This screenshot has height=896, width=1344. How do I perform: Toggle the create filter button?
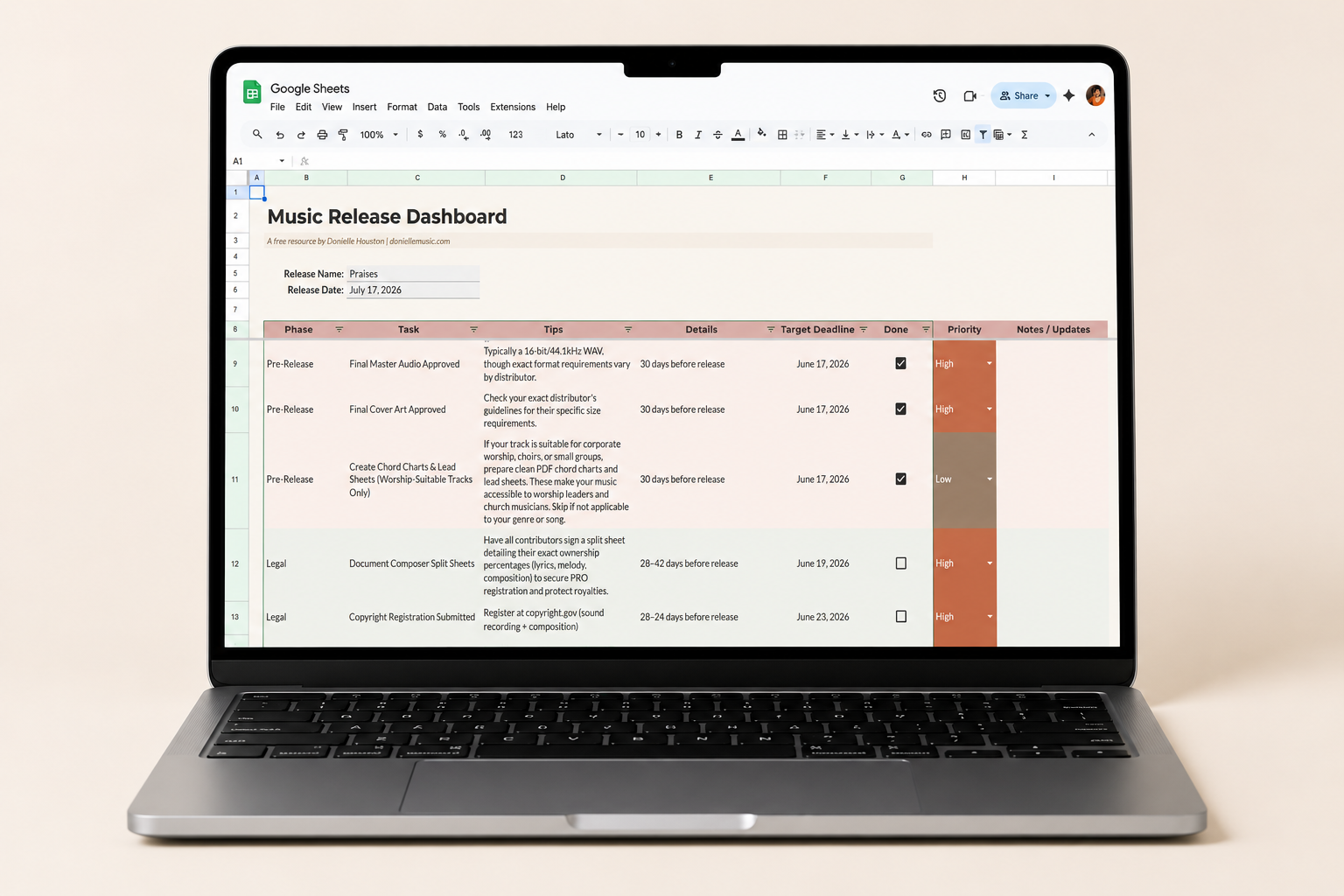click(983, 135)
